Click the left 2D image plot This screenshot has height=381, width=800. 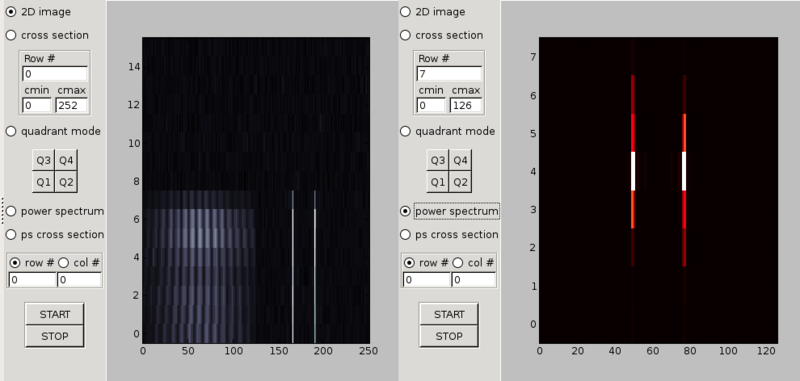pyautogui.click(x=256, y=190)
